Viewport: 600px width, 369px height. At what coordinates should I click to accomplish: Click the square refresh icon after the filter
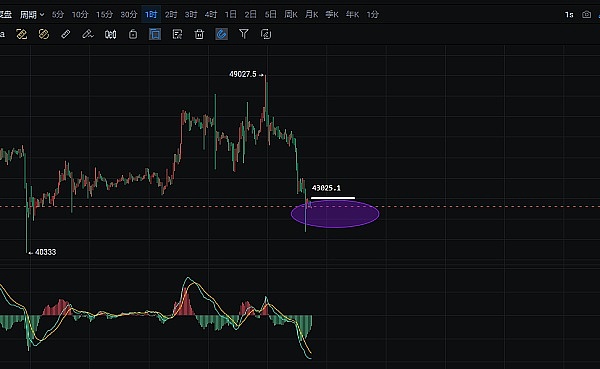[266, 34]
